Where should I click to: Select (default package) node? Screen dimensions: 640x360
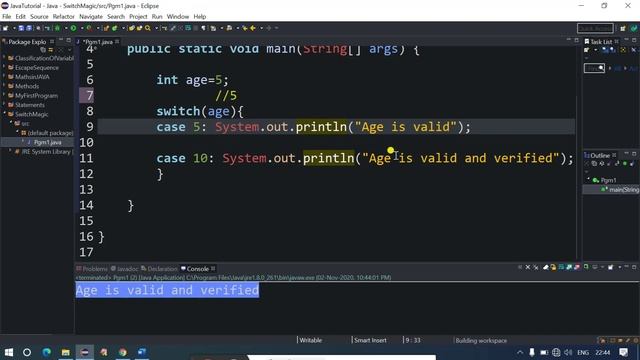tap(50, 133)
